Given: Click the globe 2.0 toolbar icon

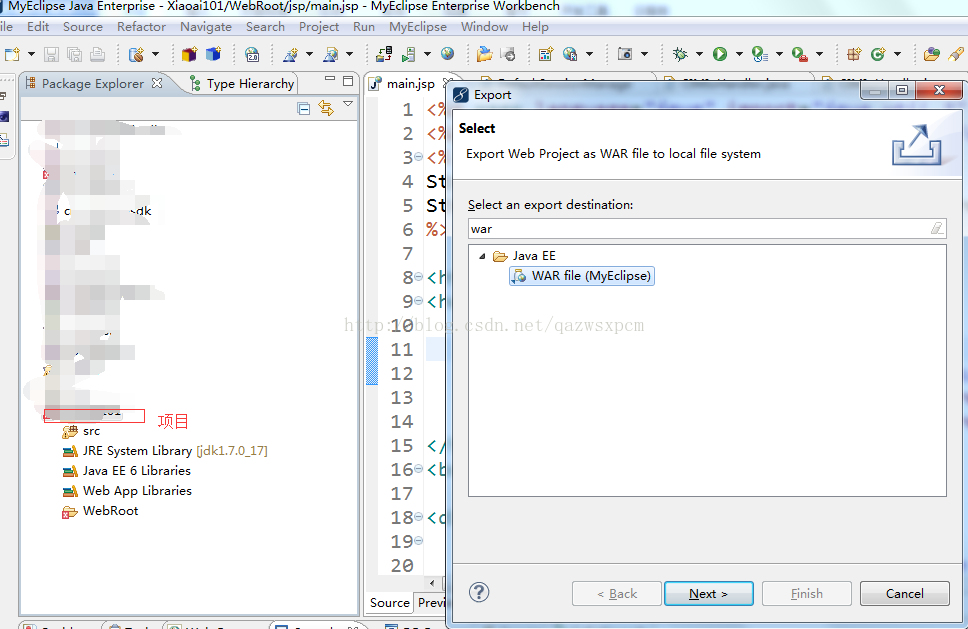Looking at the screenshot, I should (x=252, y=54).
